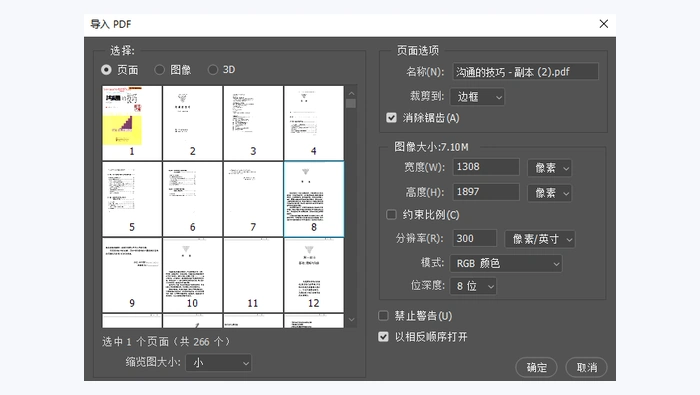Select page 2 thumbnail
The width and height of the screenshot is (700, 395).
pos(192,123)
